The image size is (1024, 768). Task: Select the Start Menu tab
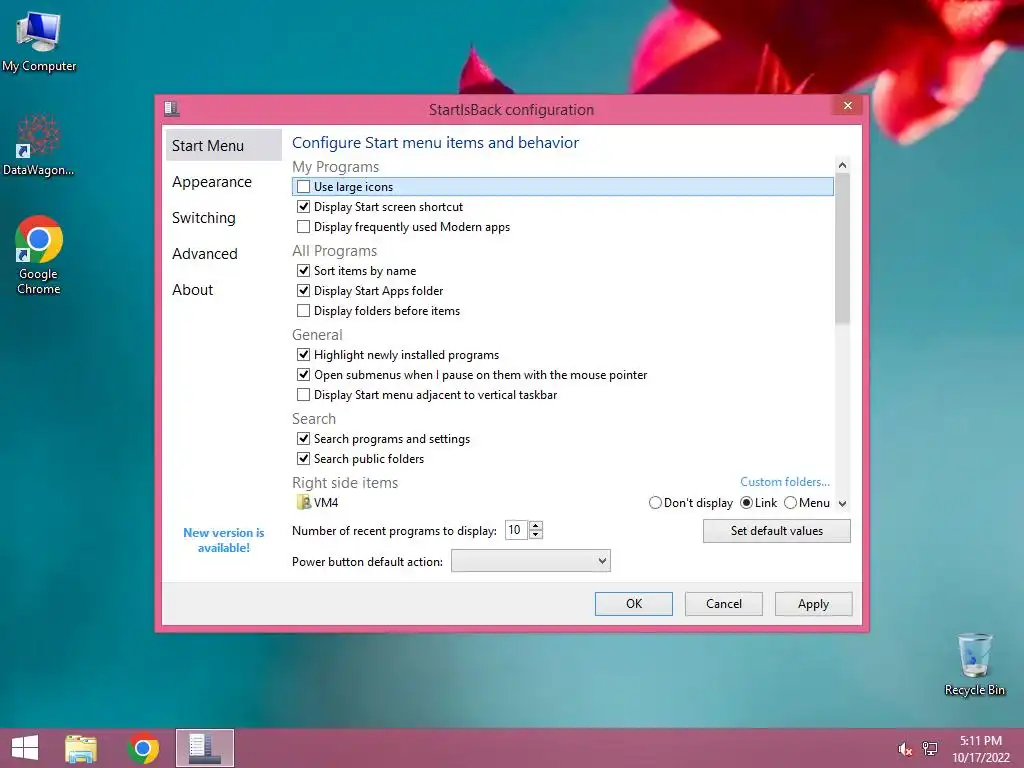223,145
